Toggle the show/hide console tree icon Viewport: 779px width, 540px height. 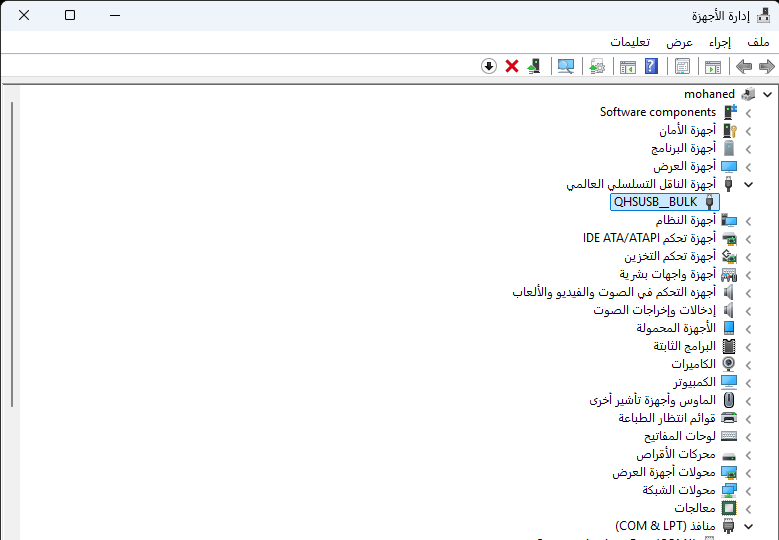coord(713,66)
